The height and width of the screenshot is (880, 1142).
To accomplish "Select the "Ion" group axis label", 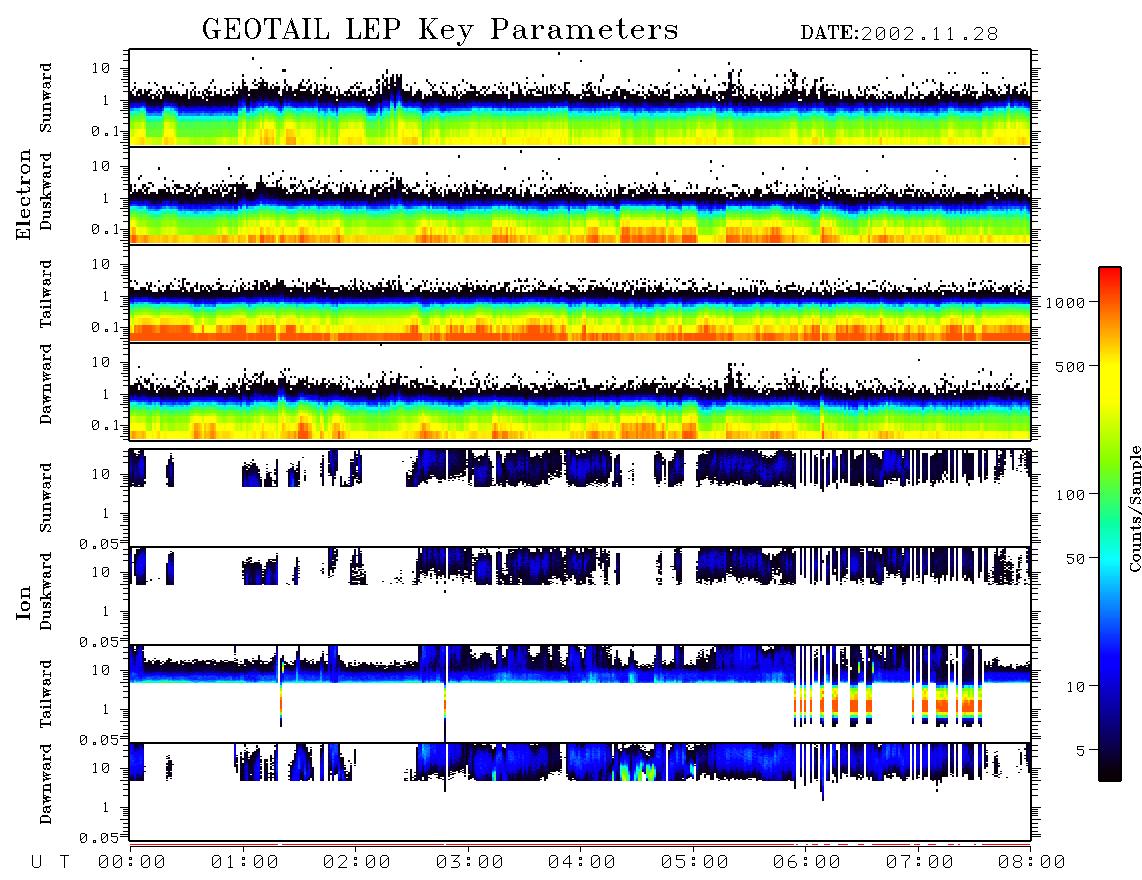I will tap(23, 603).
